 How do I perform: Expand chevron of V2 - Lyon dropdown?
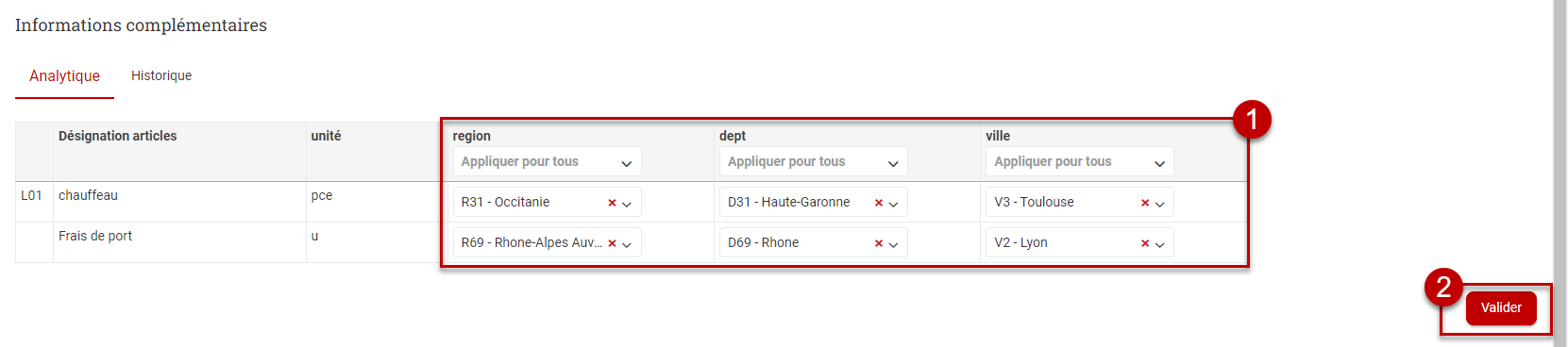click(1160, 244)
